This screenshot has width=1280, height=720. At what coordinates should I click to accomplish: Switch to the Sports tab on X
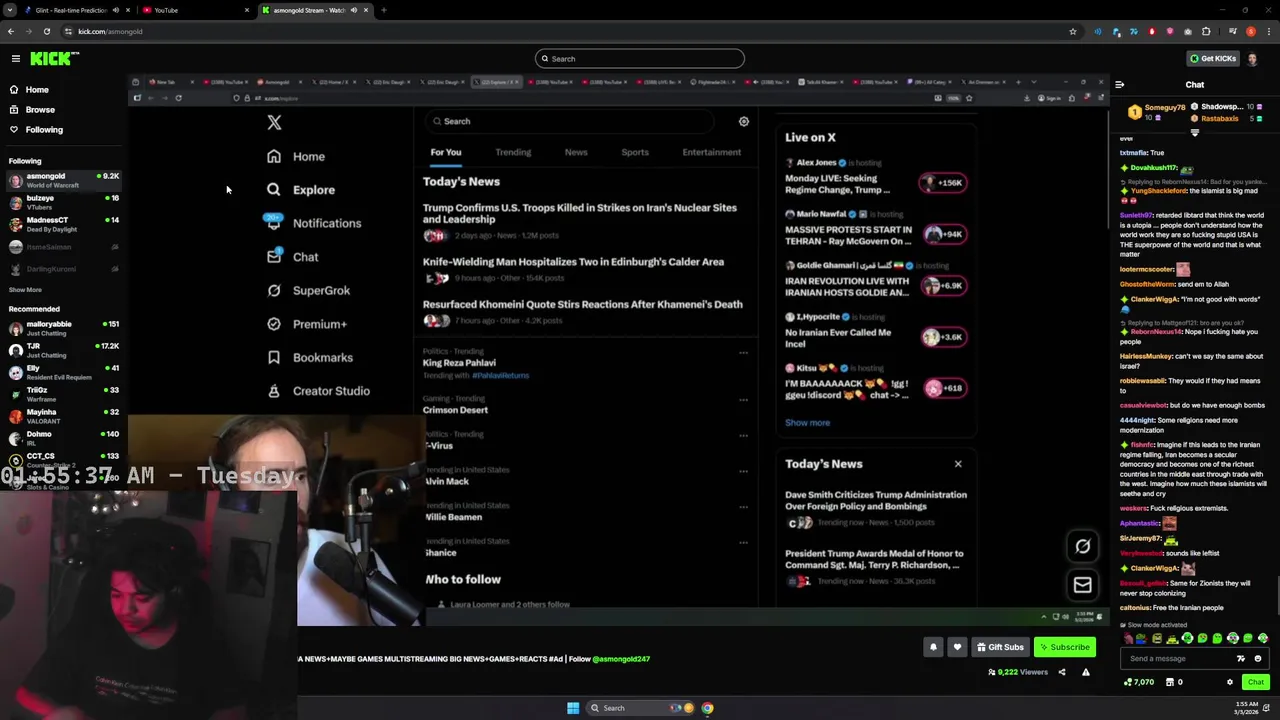click(x=635, y=152)
